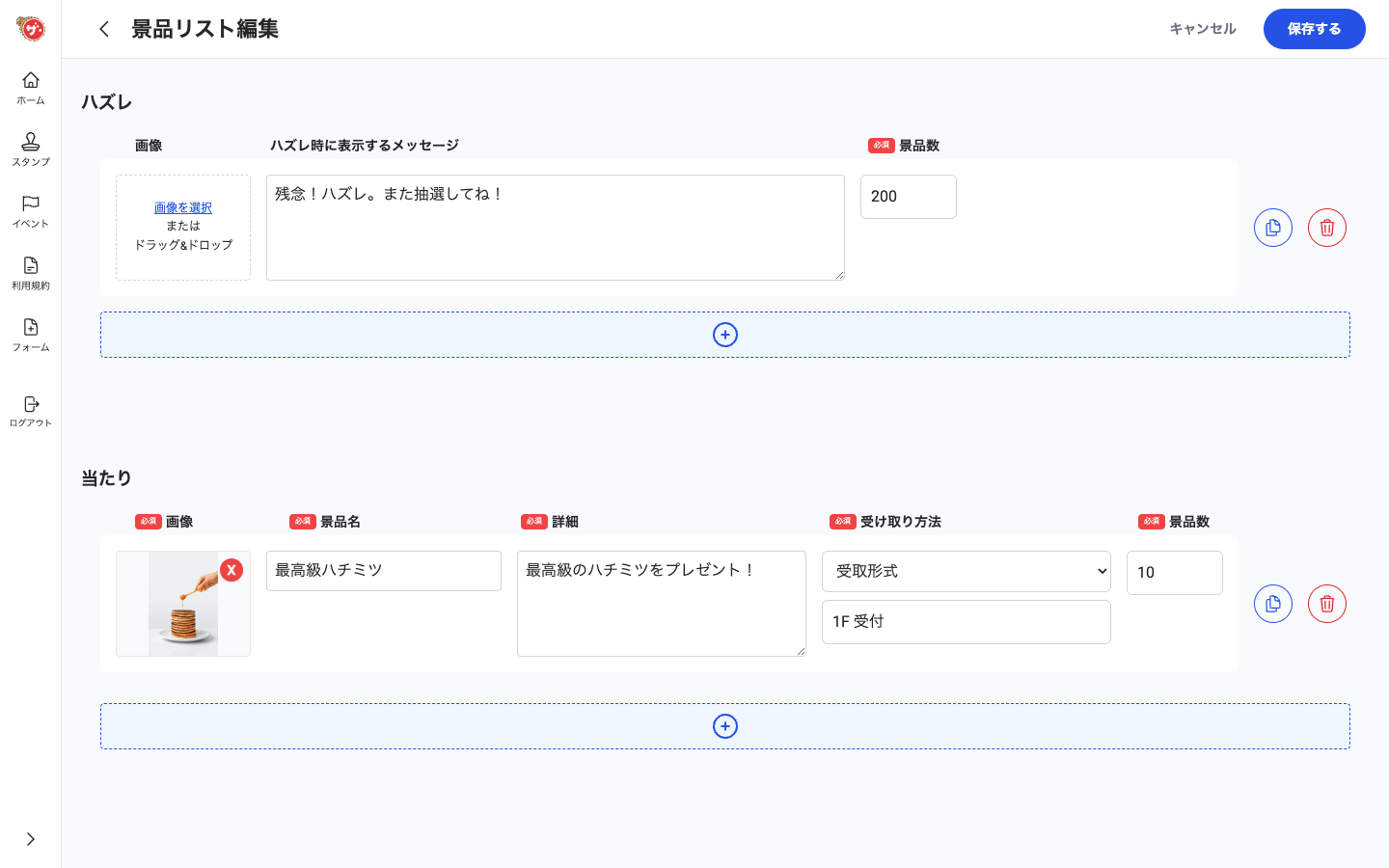This screenshot has width=1389, height=868.
Task: Add a new ハズレ row with plus
Action: 725,335
